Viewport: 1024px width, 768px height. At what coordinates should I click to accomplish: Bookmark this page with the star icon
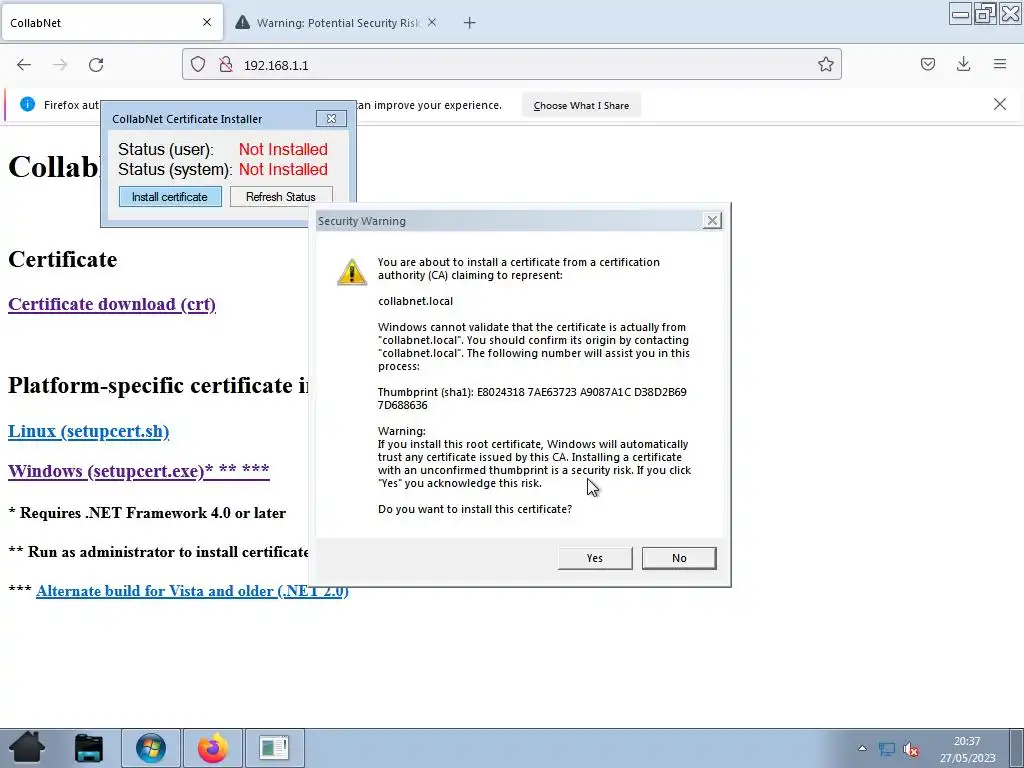[825, 64]
